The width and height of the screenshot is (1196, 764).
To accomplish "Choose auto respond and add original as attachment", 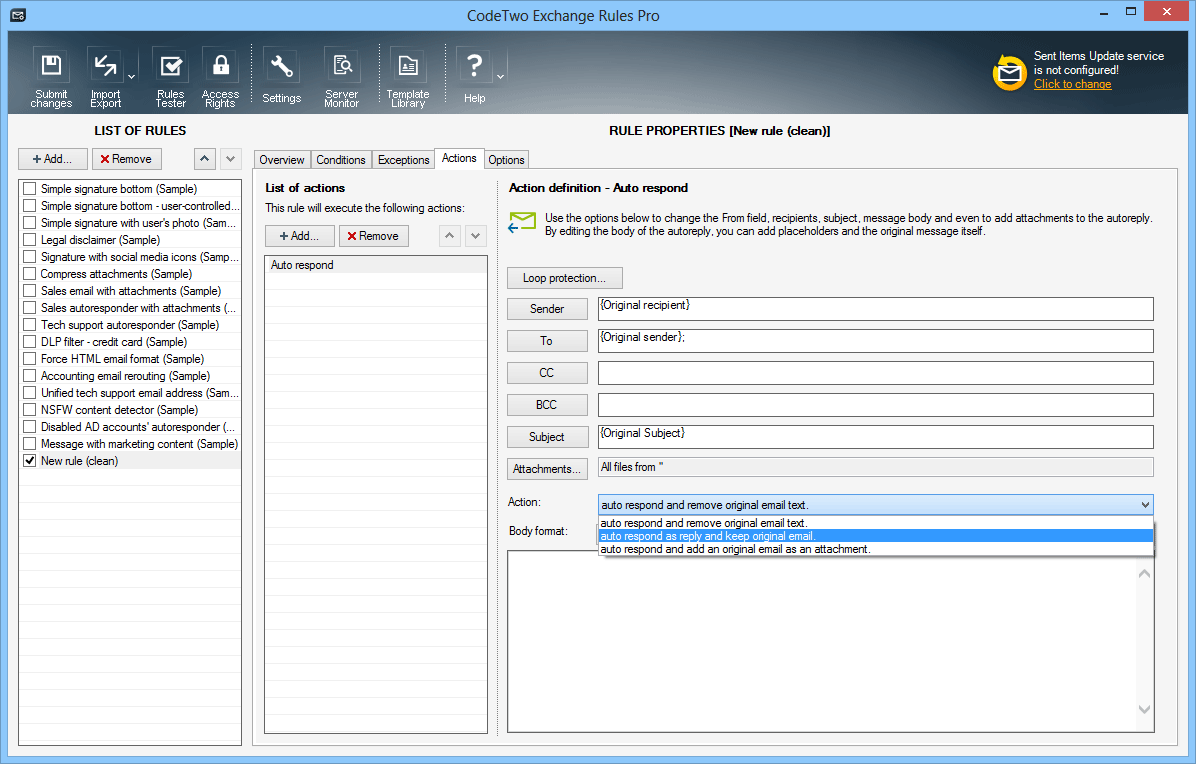I will [x=876, y=549].
